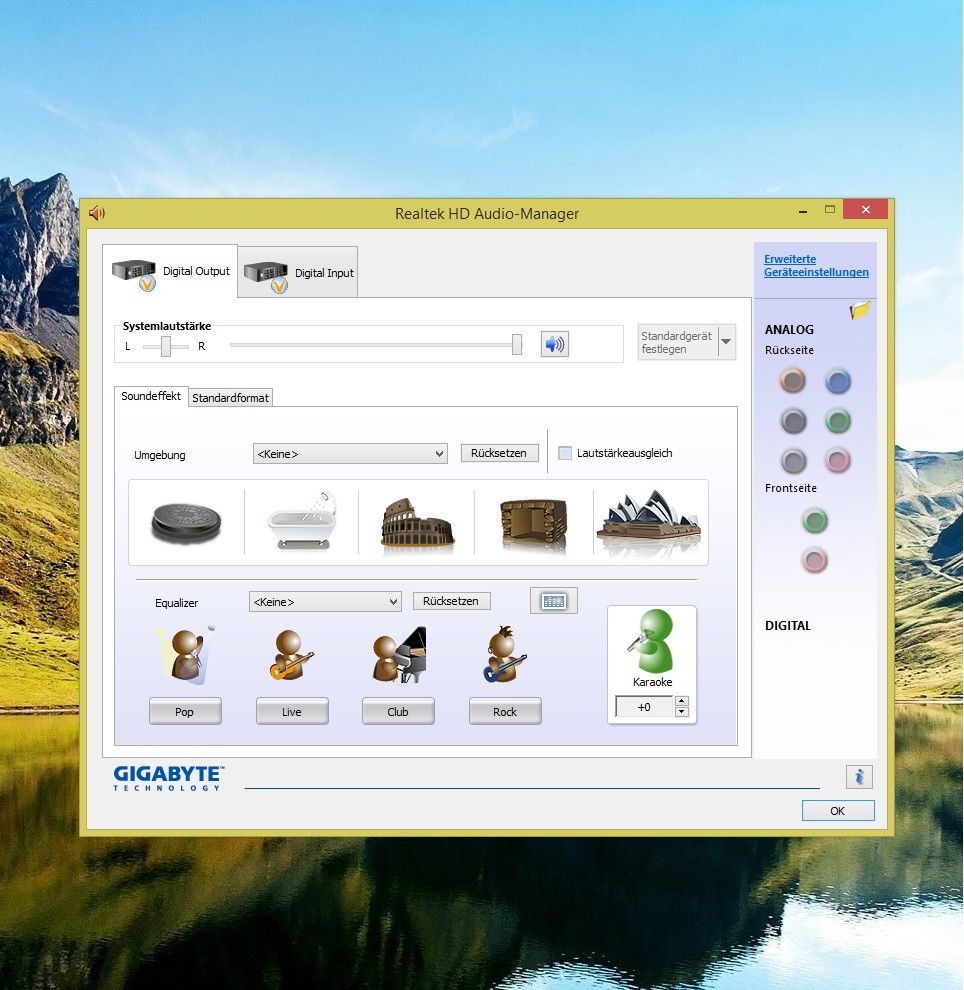Select the Sydney Opera House environment
The width and height of the screenshot is (964, 990).
tap(649, 522)
